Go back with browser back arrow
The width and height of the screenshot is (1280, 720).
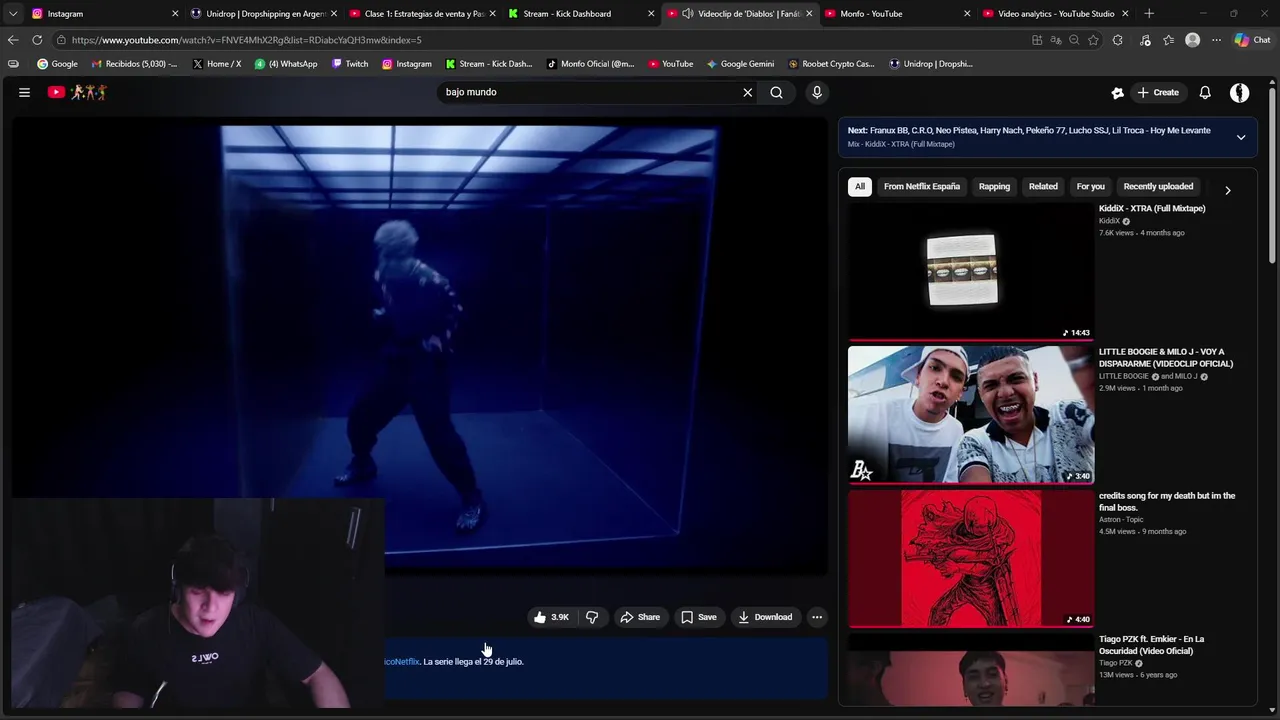pyautogui.click(x=12, y=40)
